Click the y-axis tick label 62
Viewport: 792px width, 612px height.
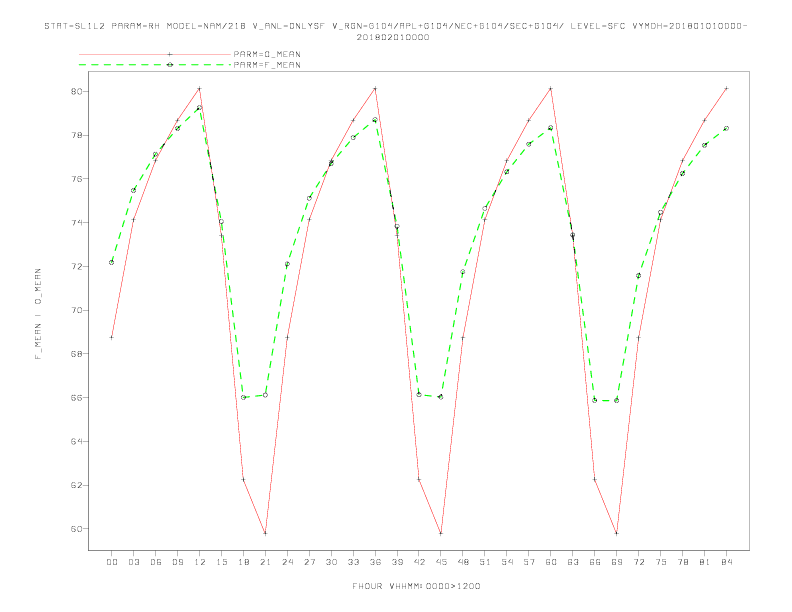(77, 485)
